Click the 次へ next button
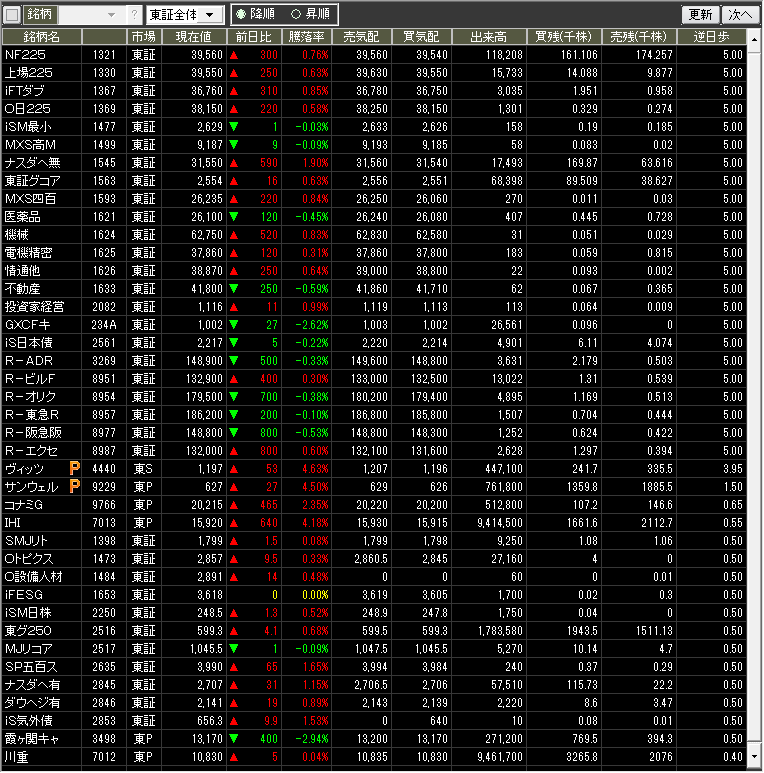764x773 pixels. tap(740, 15)
